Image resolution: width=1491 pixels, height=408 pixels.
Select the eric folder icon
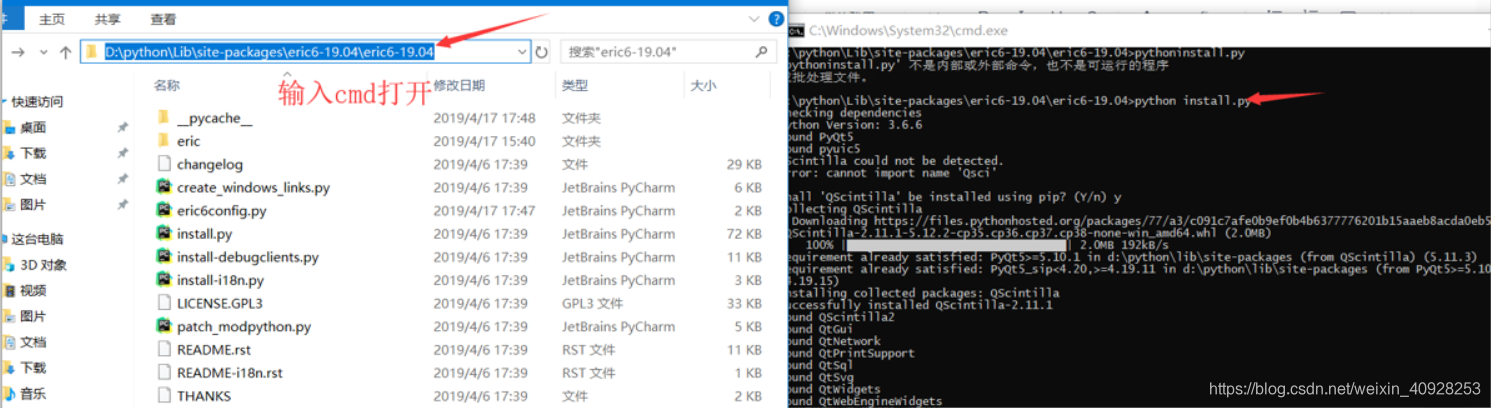point(165,141)
